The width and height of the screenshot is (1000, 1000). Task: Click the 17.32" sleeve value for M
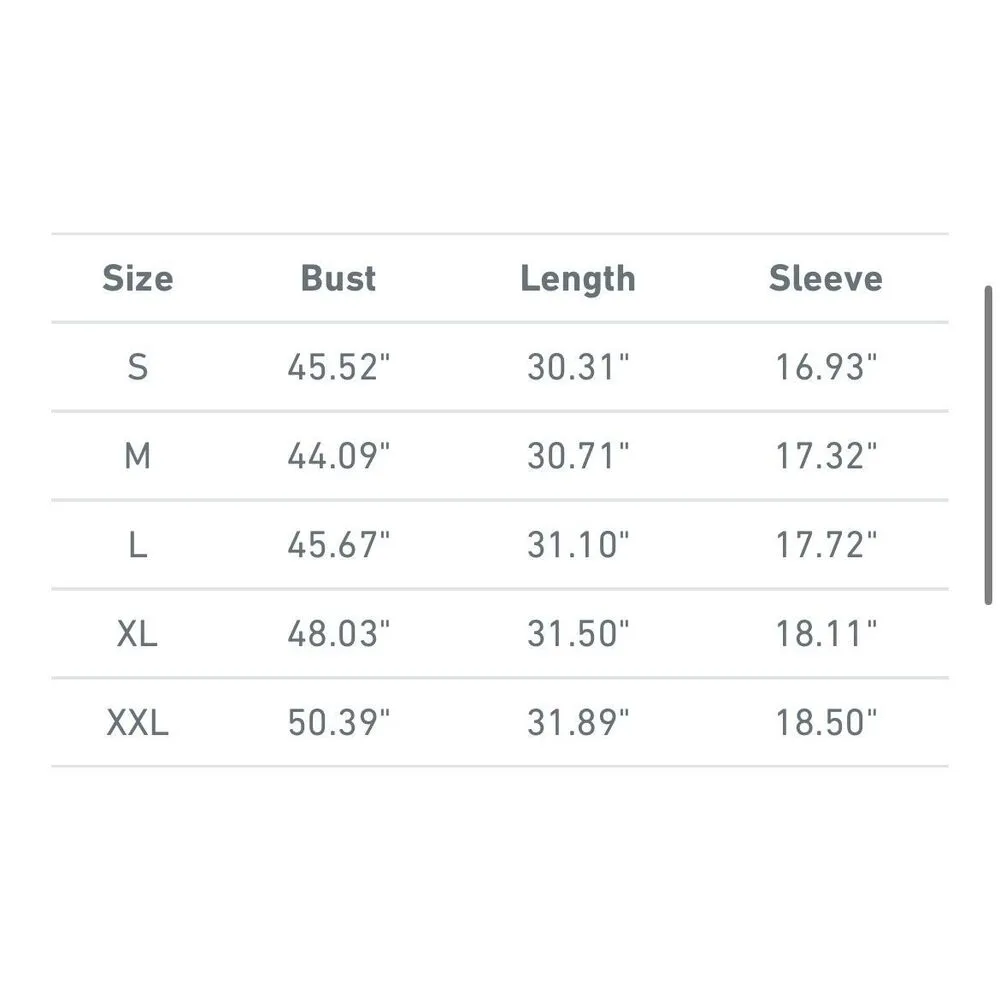[x=826, y=456]
